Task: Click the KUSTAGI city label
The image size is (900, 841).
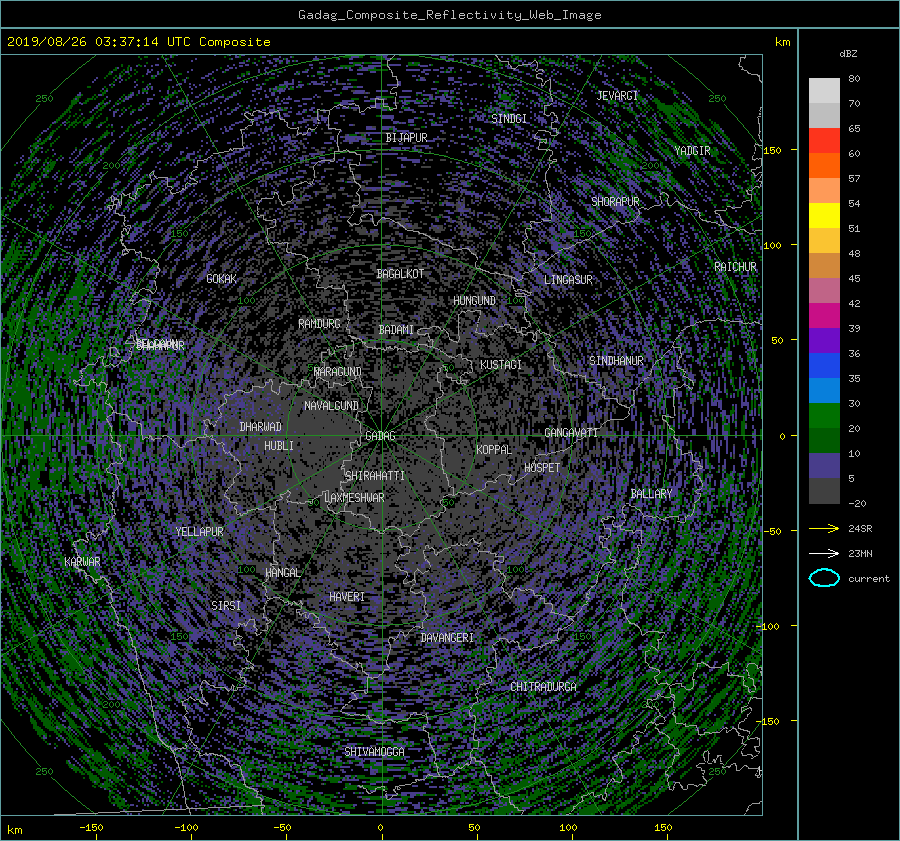Action: tap(501, 365)
